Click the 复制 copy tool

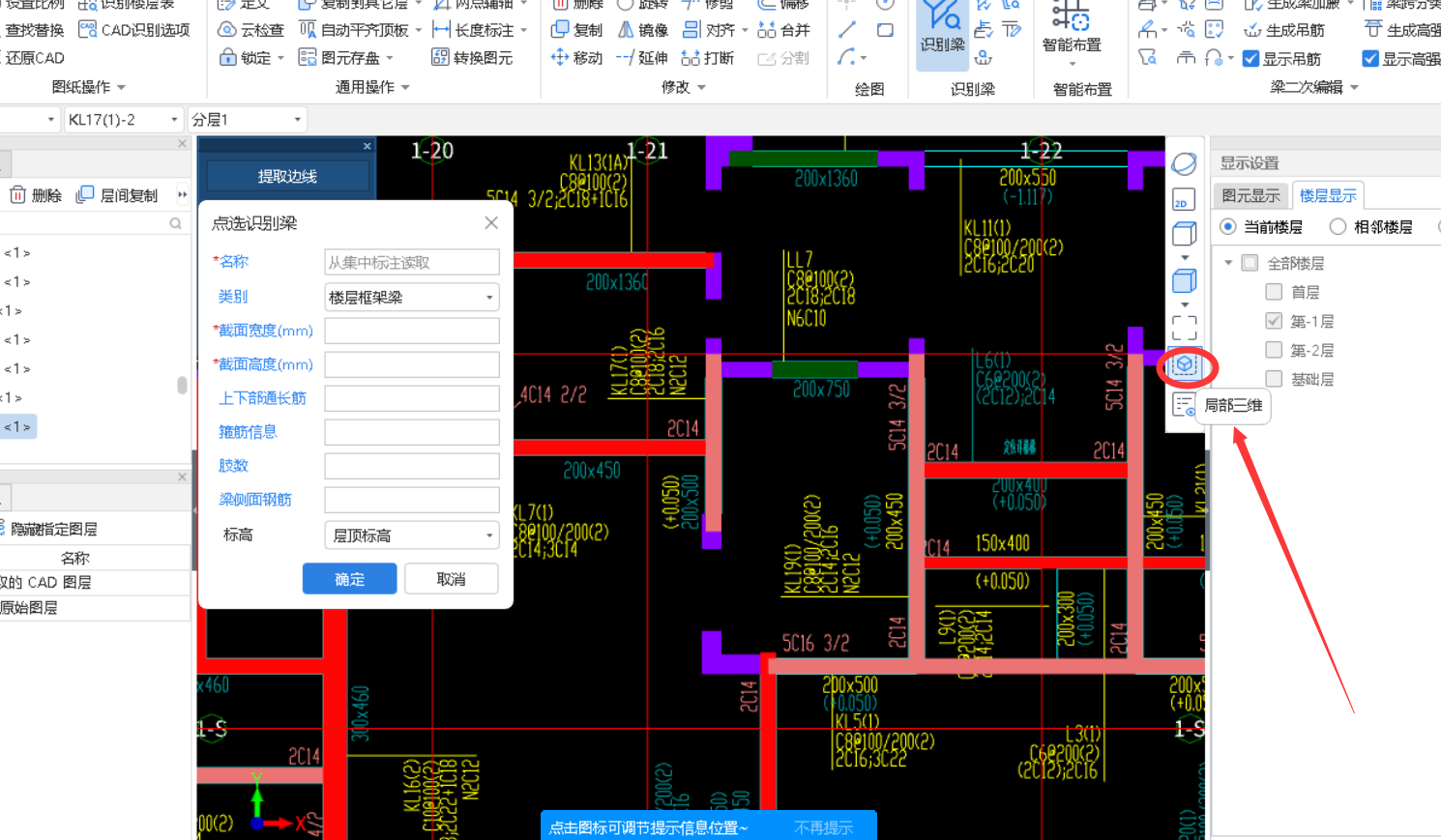pos(576,30)
